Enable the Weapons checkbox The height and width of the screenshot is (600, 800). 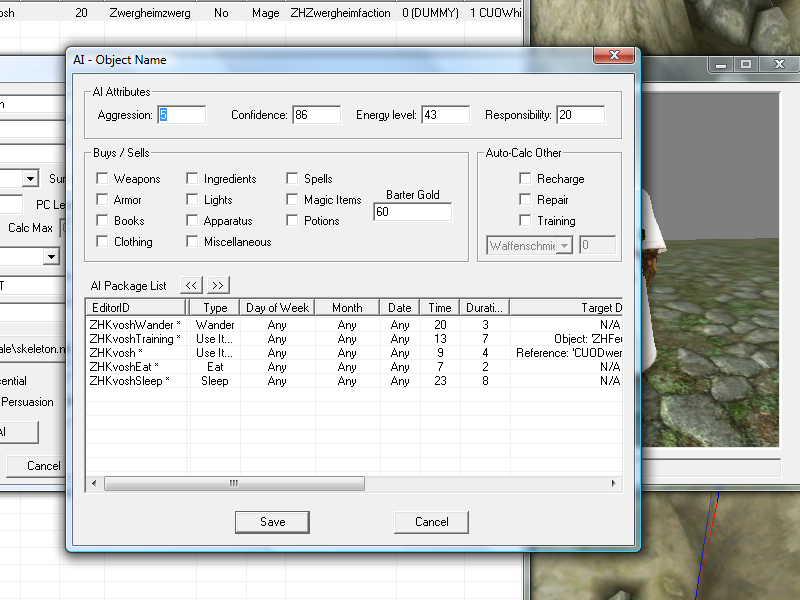[x=103, y=179]
